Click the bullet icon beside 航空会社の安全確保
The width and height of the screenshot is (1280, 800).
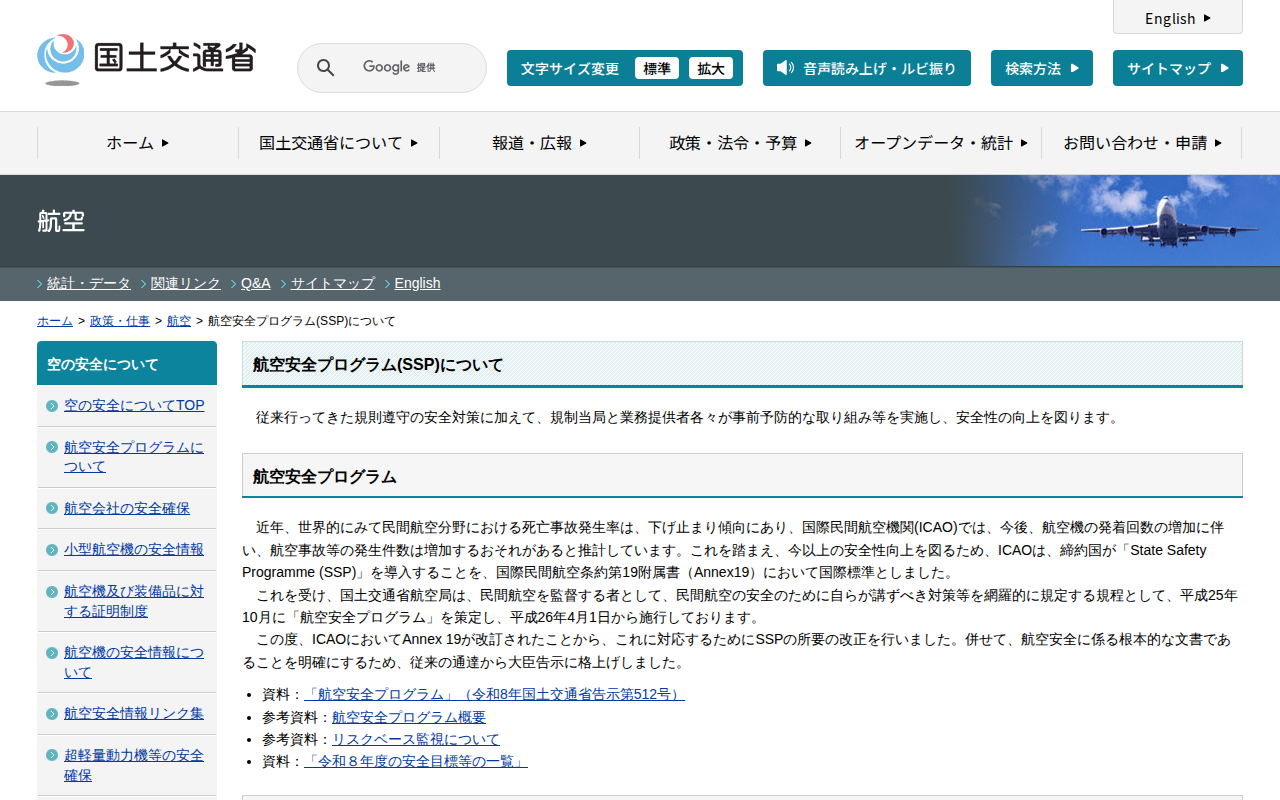tap(52, 509)
